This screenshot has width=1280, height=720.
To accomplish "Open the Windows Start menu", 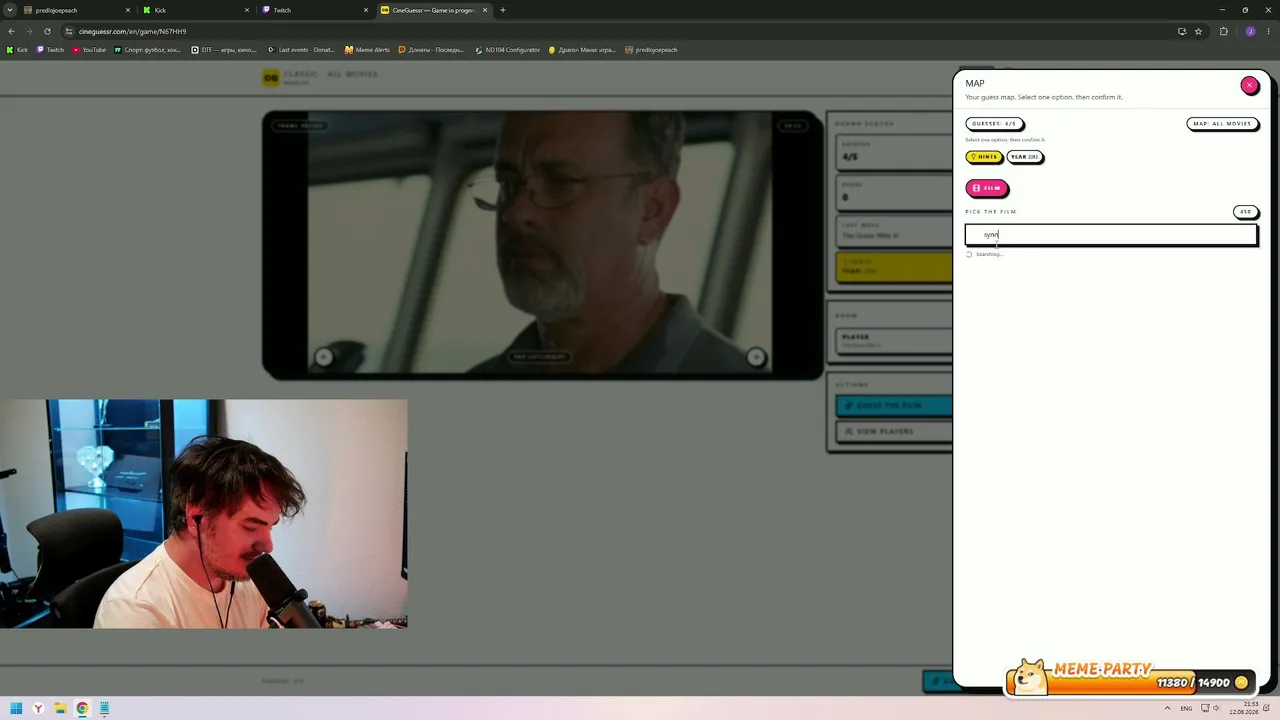I will tap(16, 709).
